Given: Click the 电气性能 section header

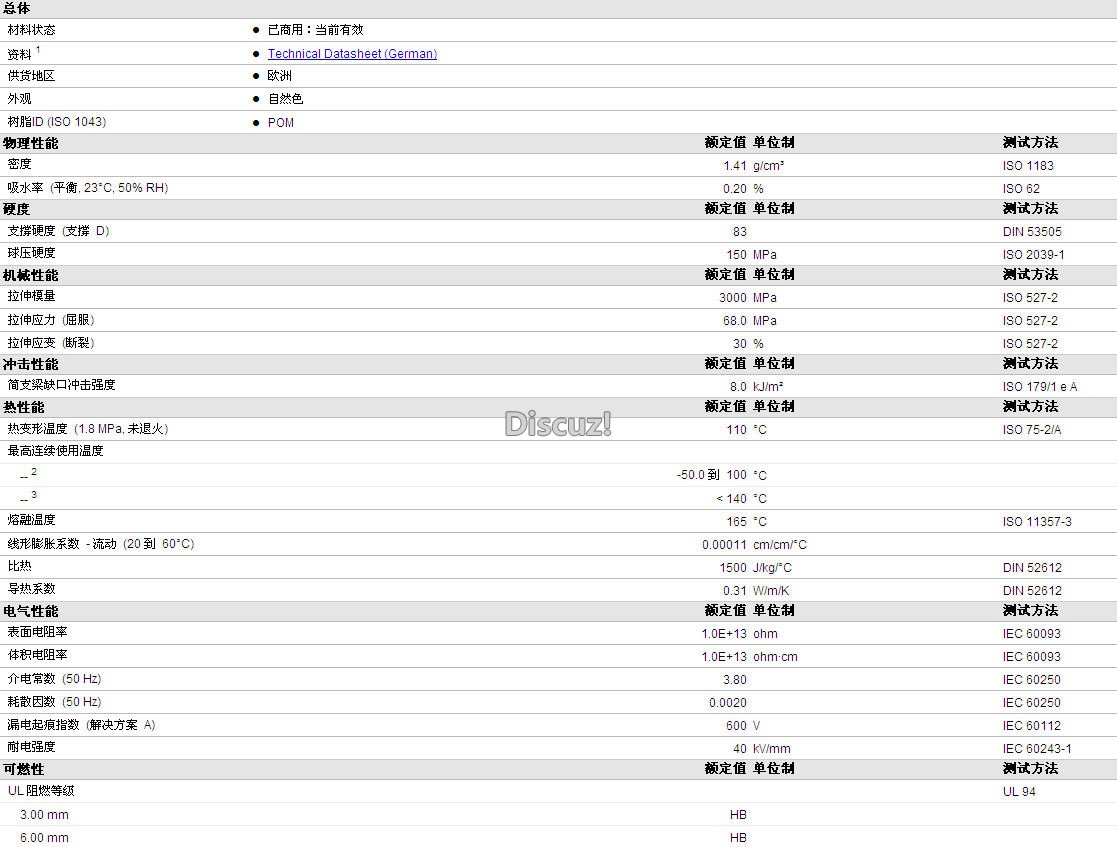Looking at the screenshot, I should (x=31, y=611).
